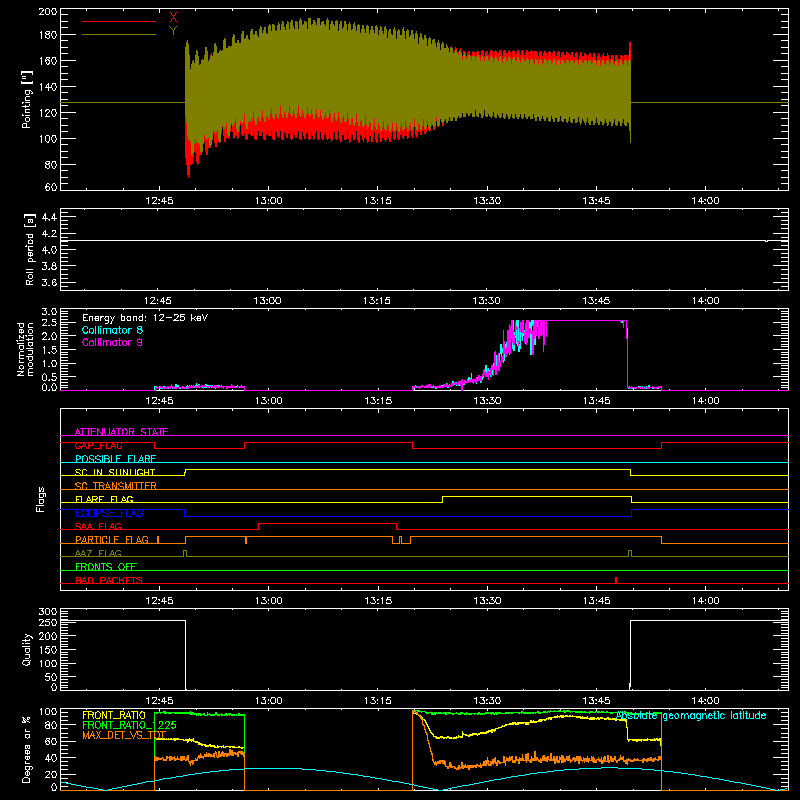Click the 12:45 tick label under Pointing plot
This screenshot has height=800, width=800.
click(159, 201)
